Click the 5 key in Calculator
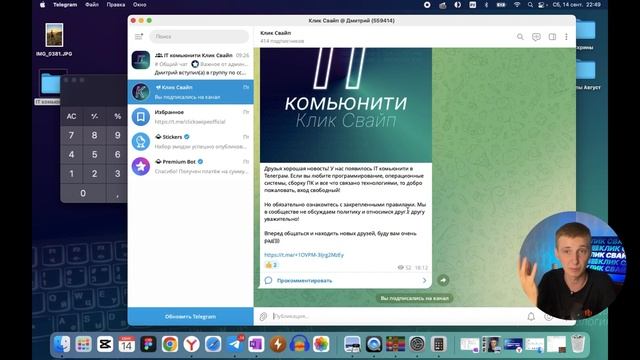 tap(94, 154)
